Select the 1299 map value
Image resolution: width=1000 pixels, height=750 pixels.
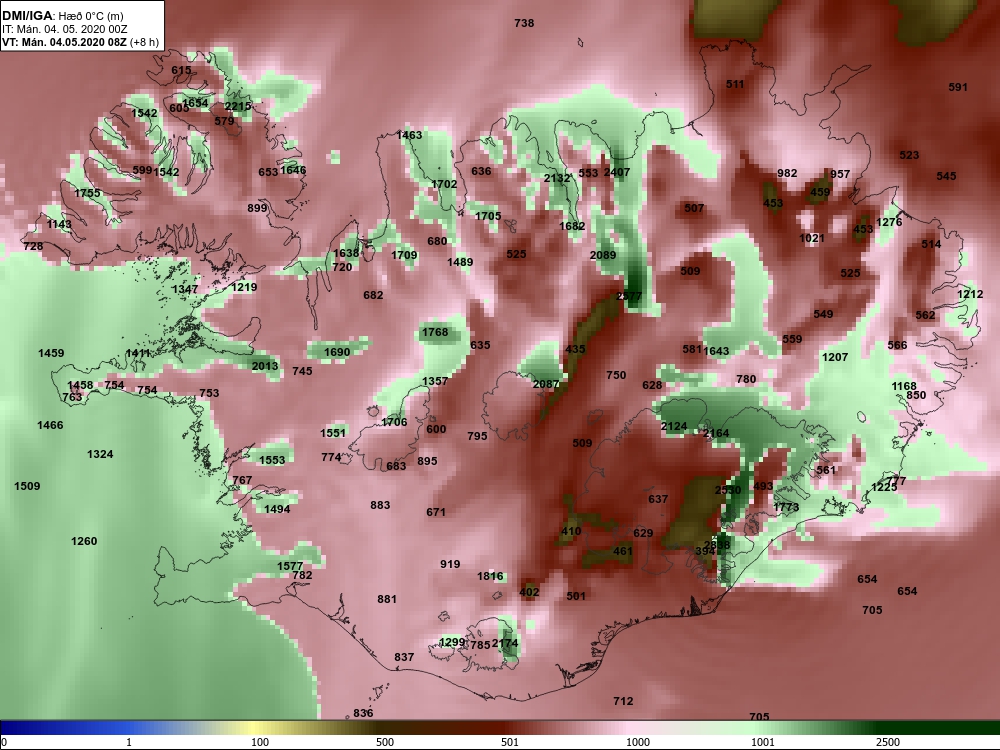[452, 642]
